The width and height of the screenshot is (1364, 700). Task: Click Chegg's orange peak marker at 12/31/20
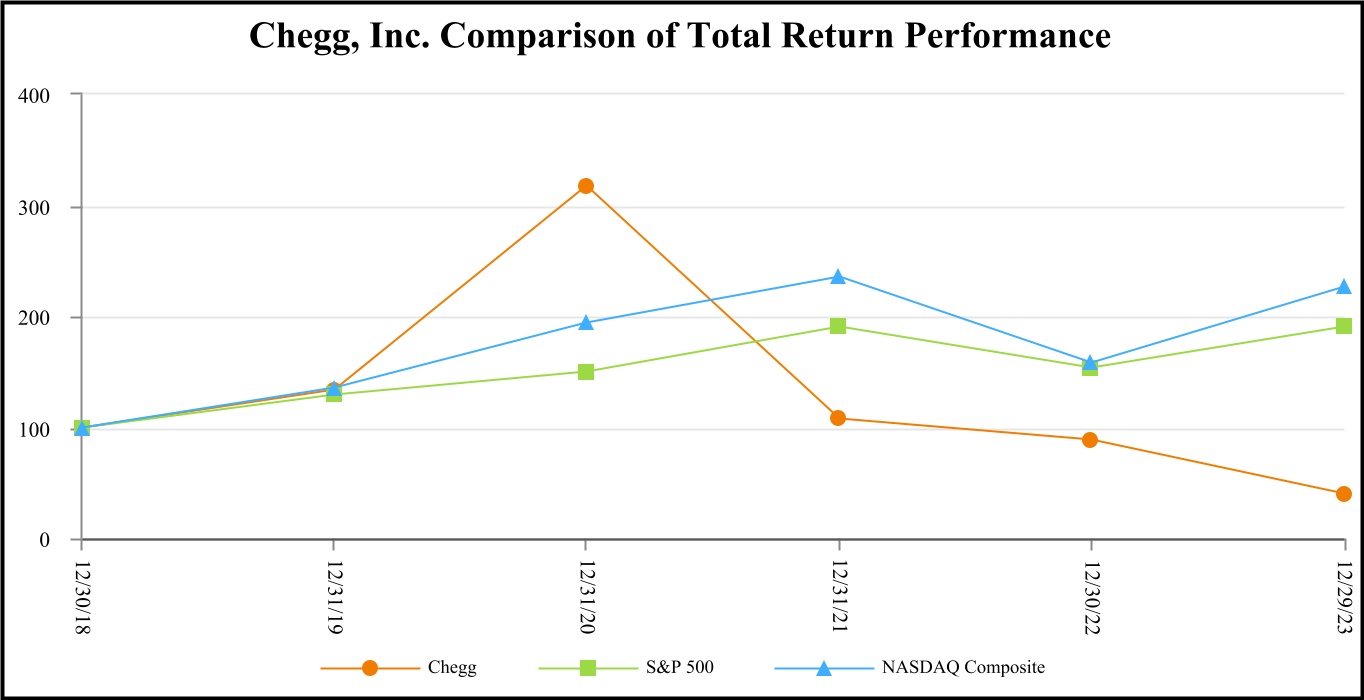pos(586,186)
